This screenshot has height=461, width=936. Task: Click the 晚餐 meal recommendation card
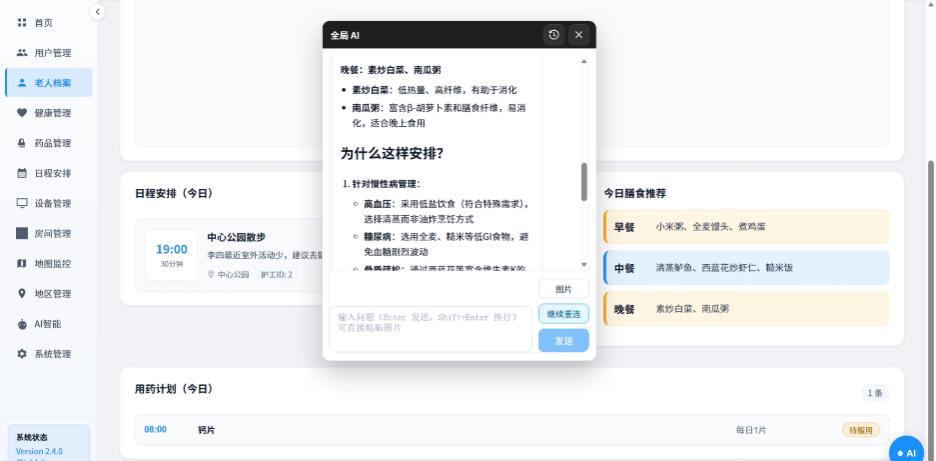pos(746,309)
